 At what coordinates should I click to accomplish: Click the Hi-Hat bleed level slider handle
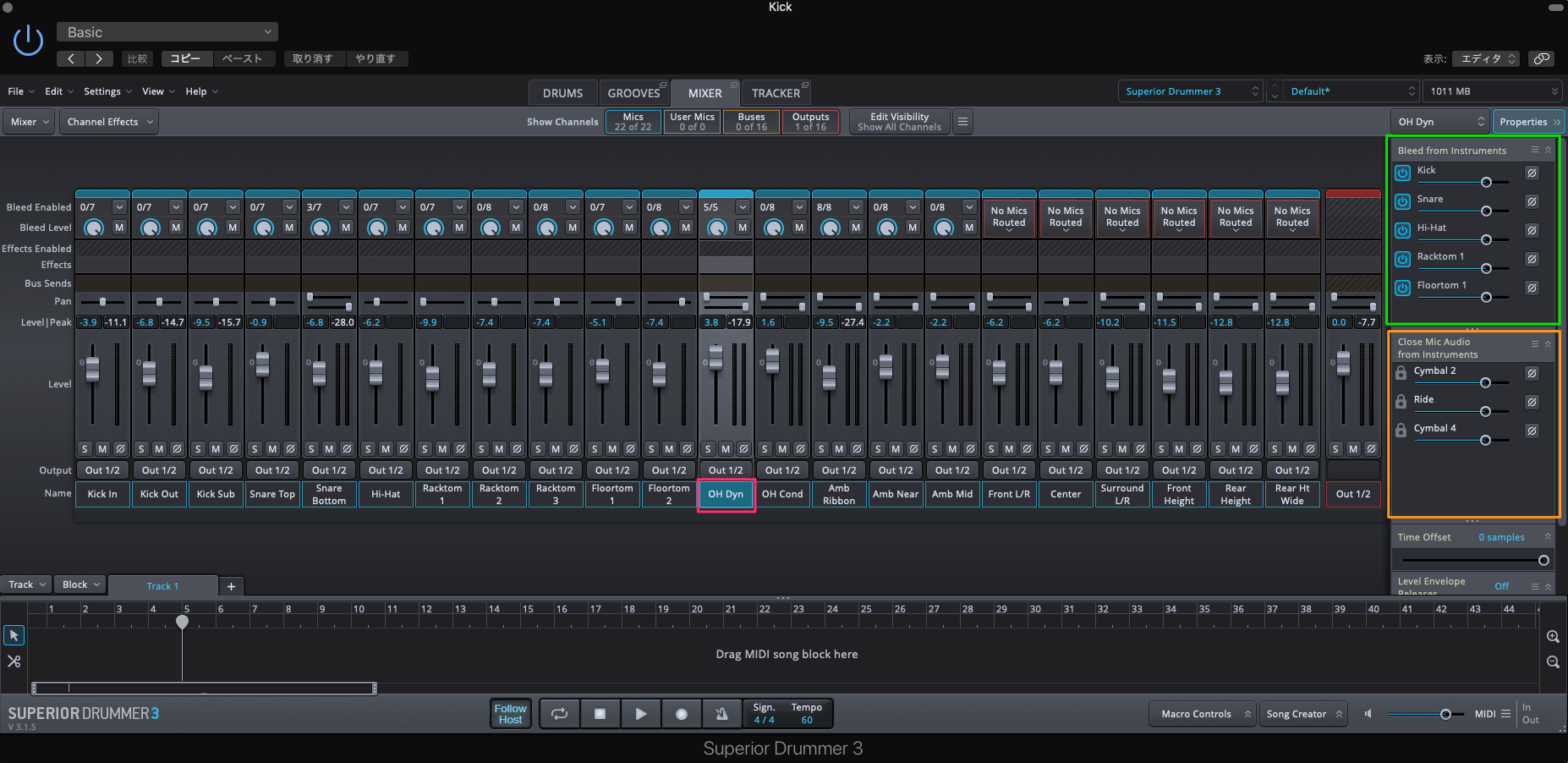pyautogui.click(x=1486, y=239)
